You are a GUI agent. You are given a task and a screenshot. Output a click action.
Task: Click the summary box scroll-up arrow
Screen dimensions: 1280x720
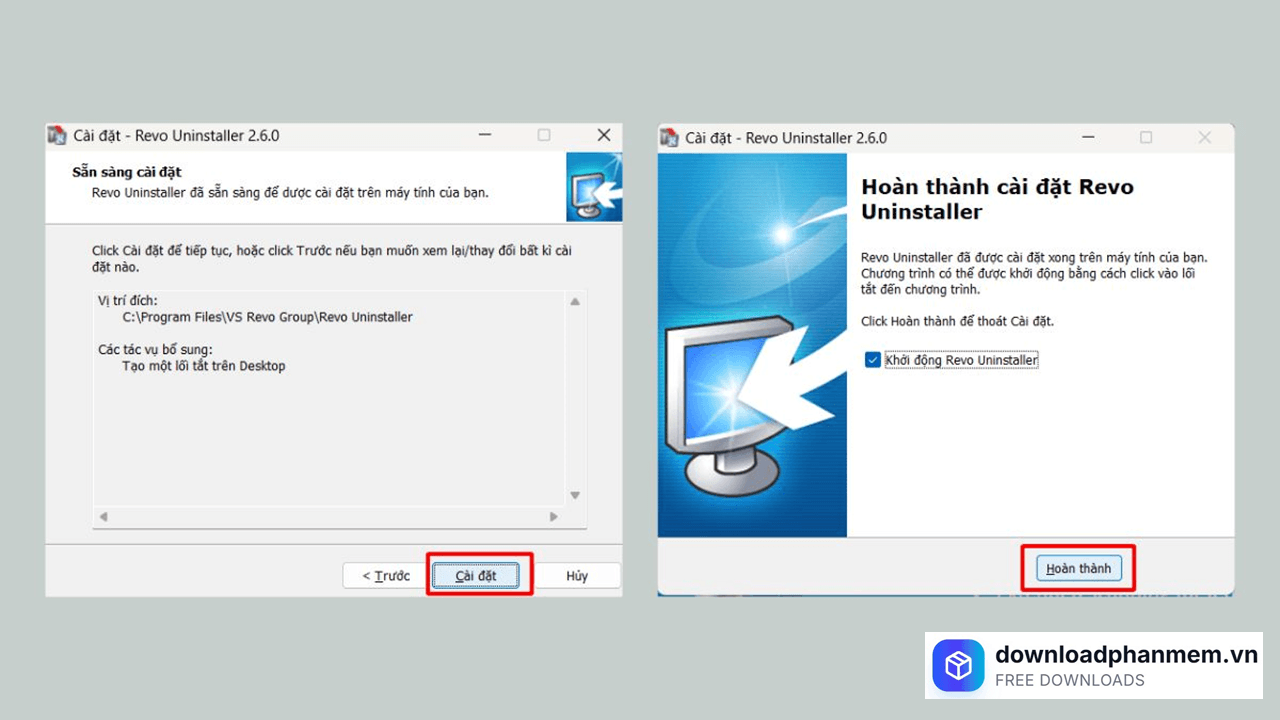pos(575,302)
